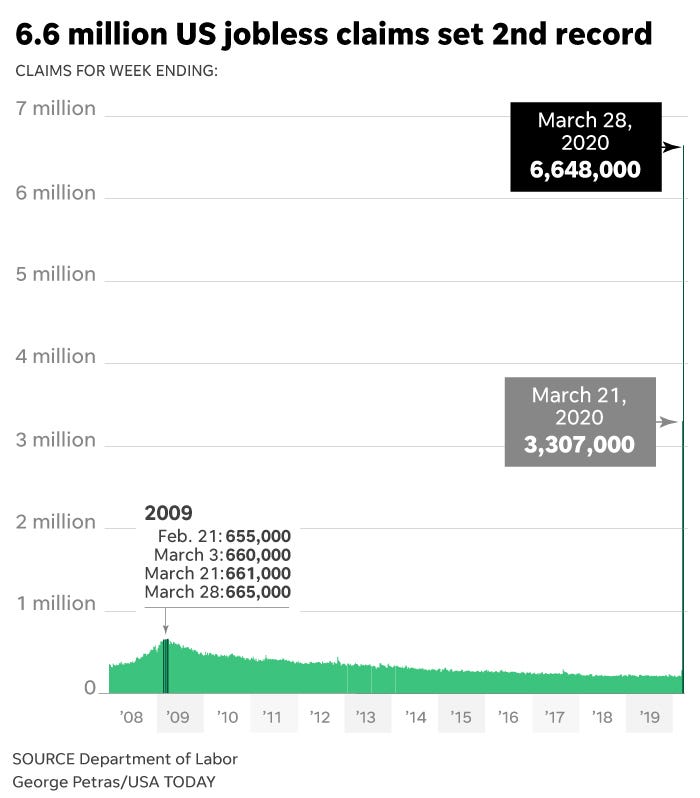Select the bold 2009 annotation heading
The width and height of the screenshot is (700, 798).
pyautogui.click(x=168, y=513)
